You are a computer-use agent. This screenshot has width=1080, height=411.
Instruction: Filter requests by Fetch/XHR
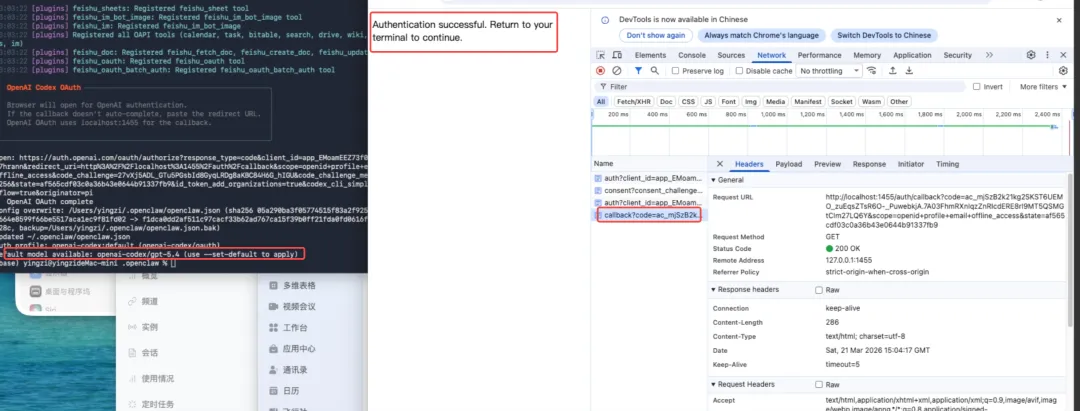(634, 102)
